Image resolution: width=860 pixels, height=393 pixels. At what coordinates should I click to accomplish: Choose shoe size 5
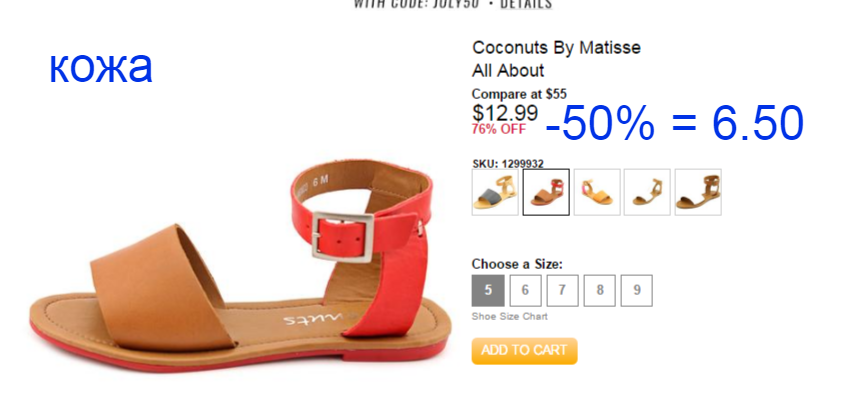(488, 291)
